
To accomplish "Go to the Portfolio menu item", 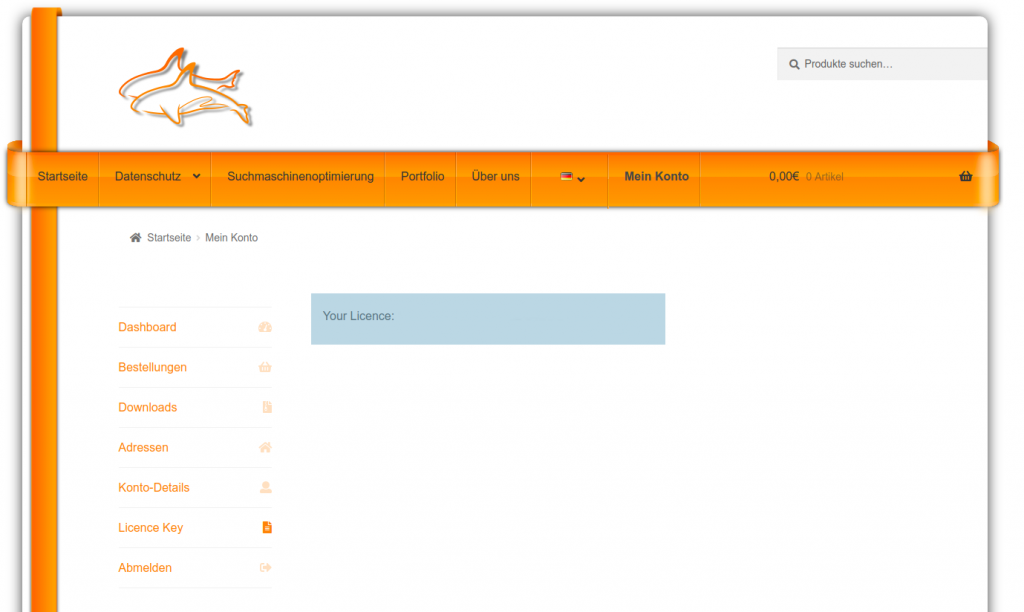I will (422, 176).
